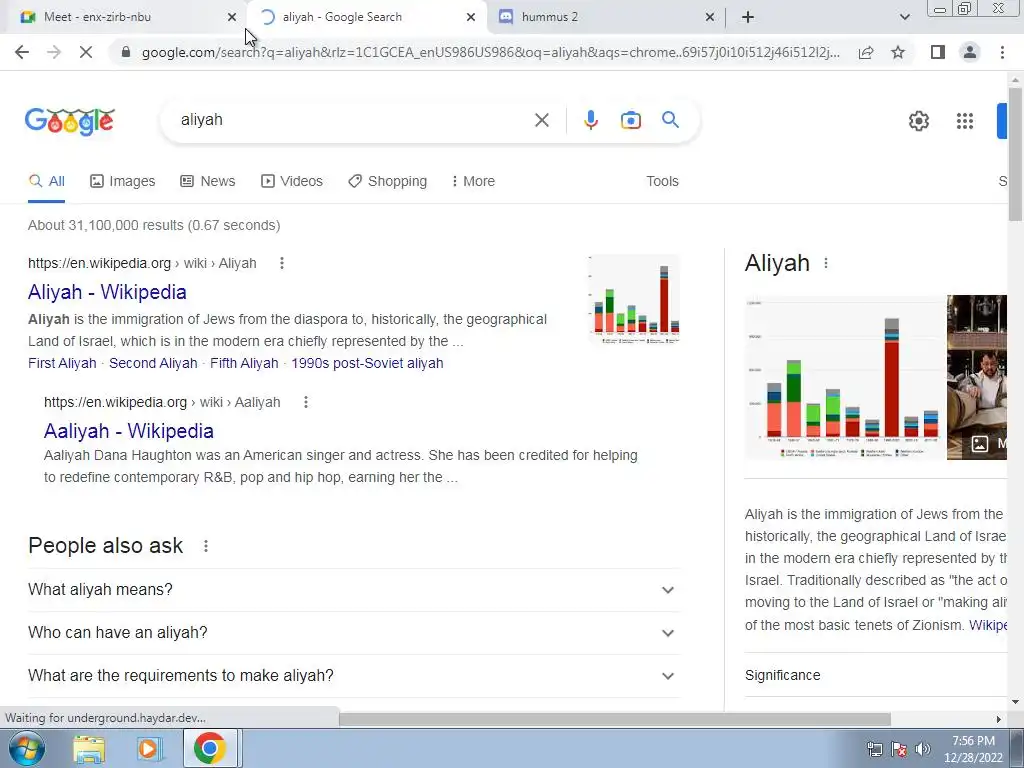This screenshot has height=768, width=1024.
Task: Click the vertical page scrollbar thumb
Action: click(1015, 154)
